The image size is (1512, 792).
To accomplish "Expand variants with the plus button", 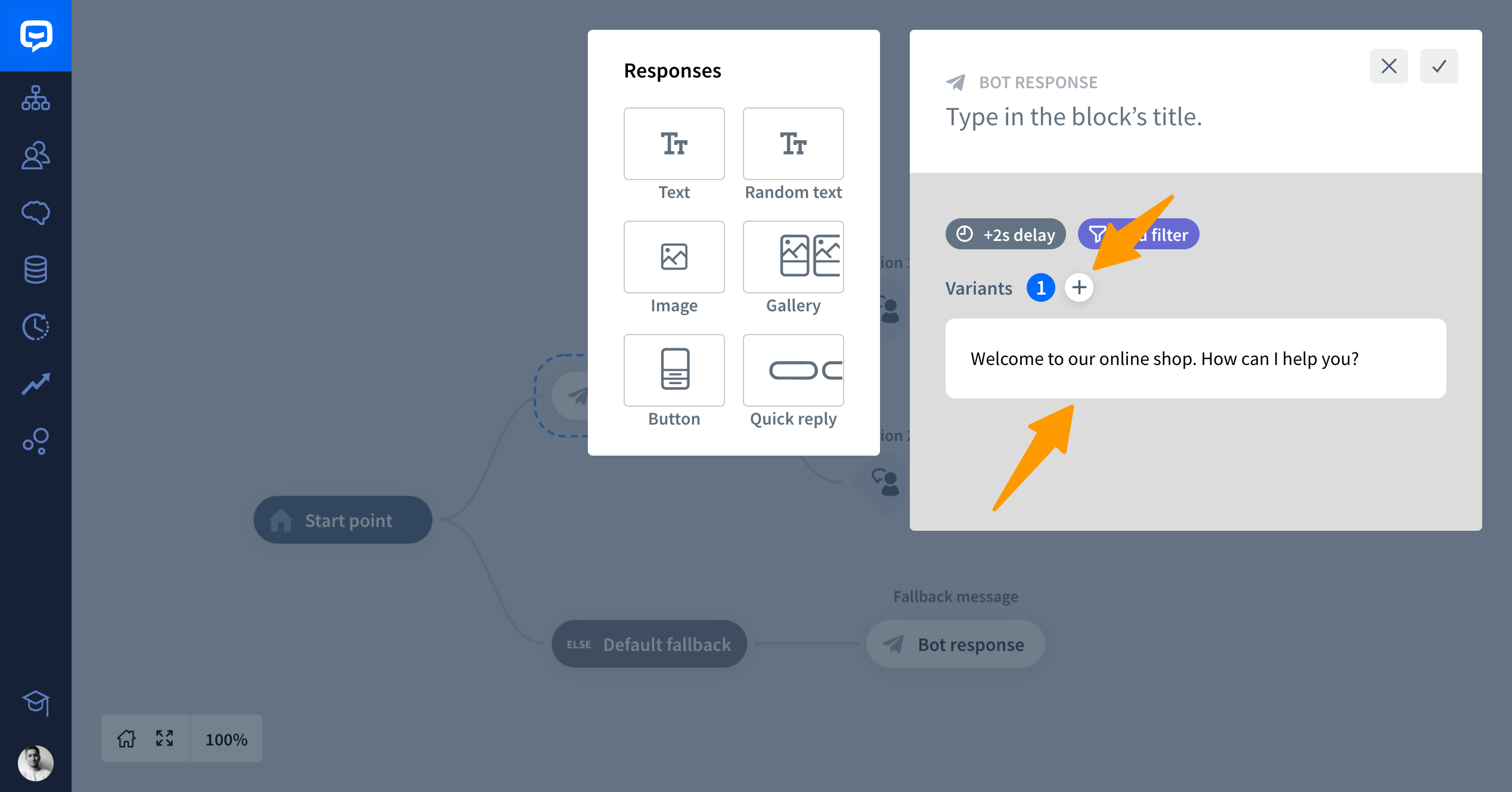I will click(1080, 288).
